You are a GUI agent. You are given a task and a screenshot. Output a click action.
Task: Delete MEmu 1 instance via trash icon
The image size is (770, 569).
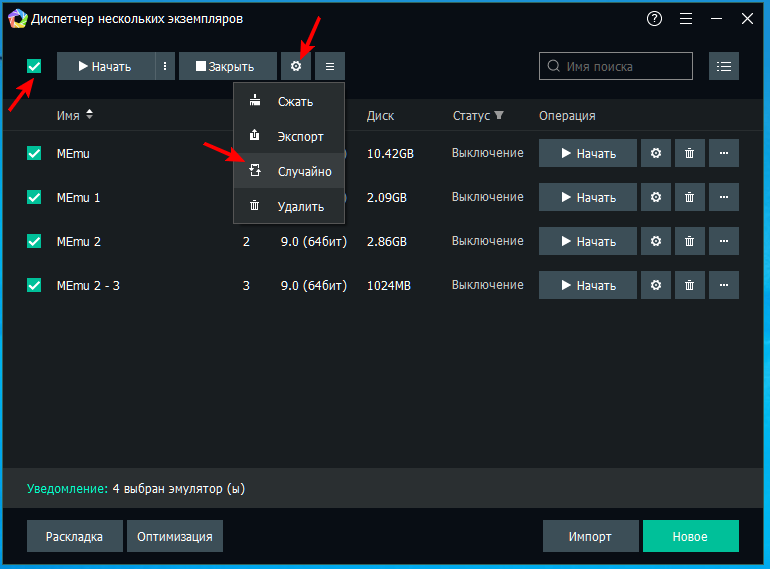689,197
